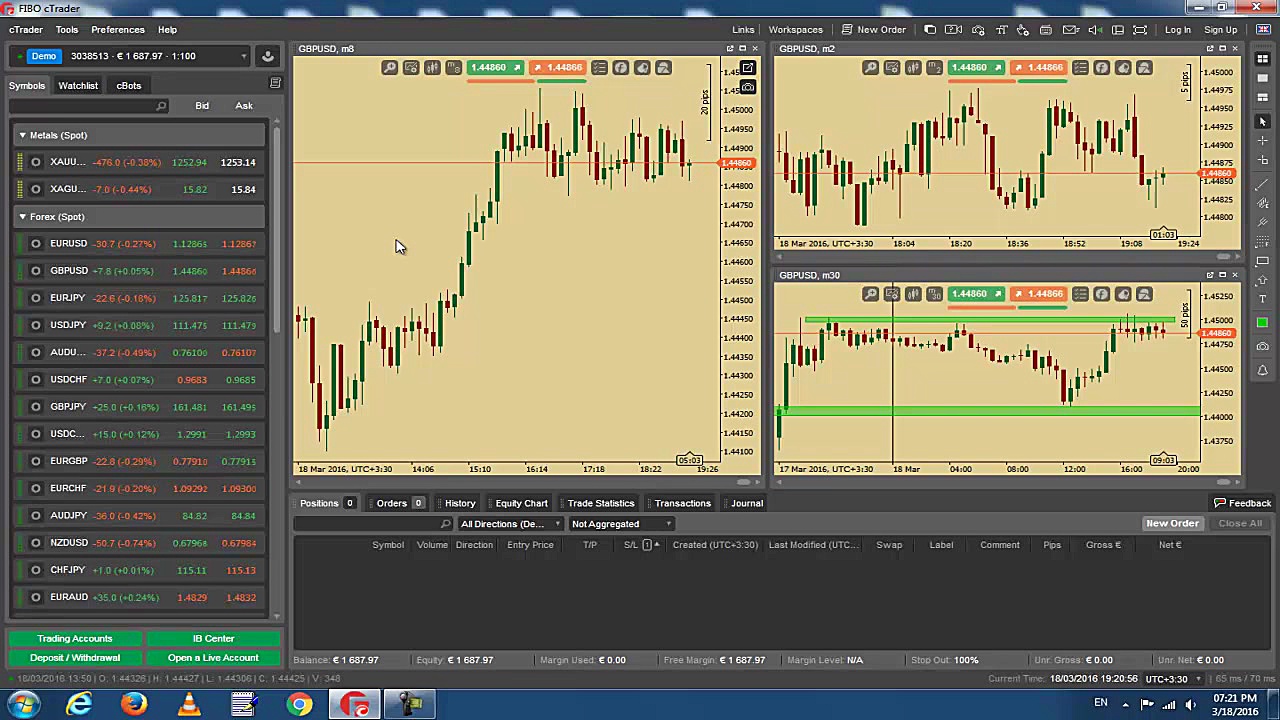Select the cursor pointer tool
The width and height of the screenshot is (1280, 720).
pos(1262,121)
